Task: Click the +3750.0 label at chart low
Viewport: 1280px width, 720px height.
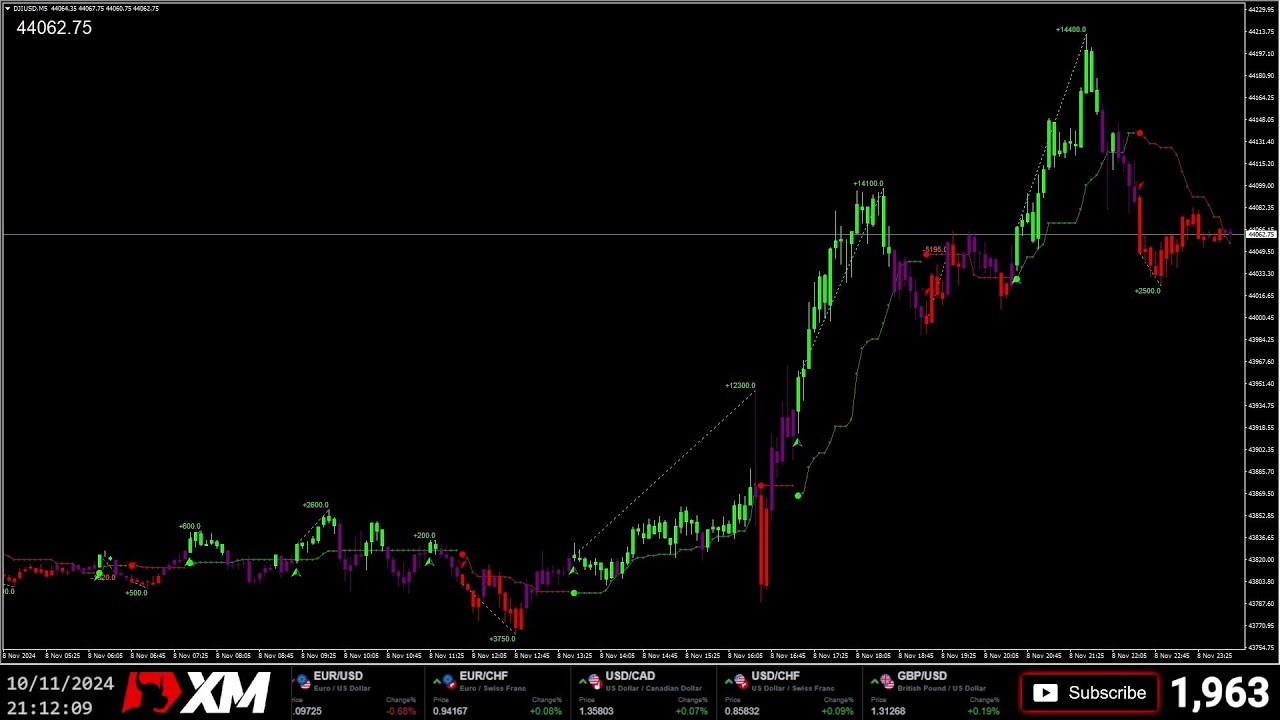Action: pyautogui.click(x=502, y=639)
